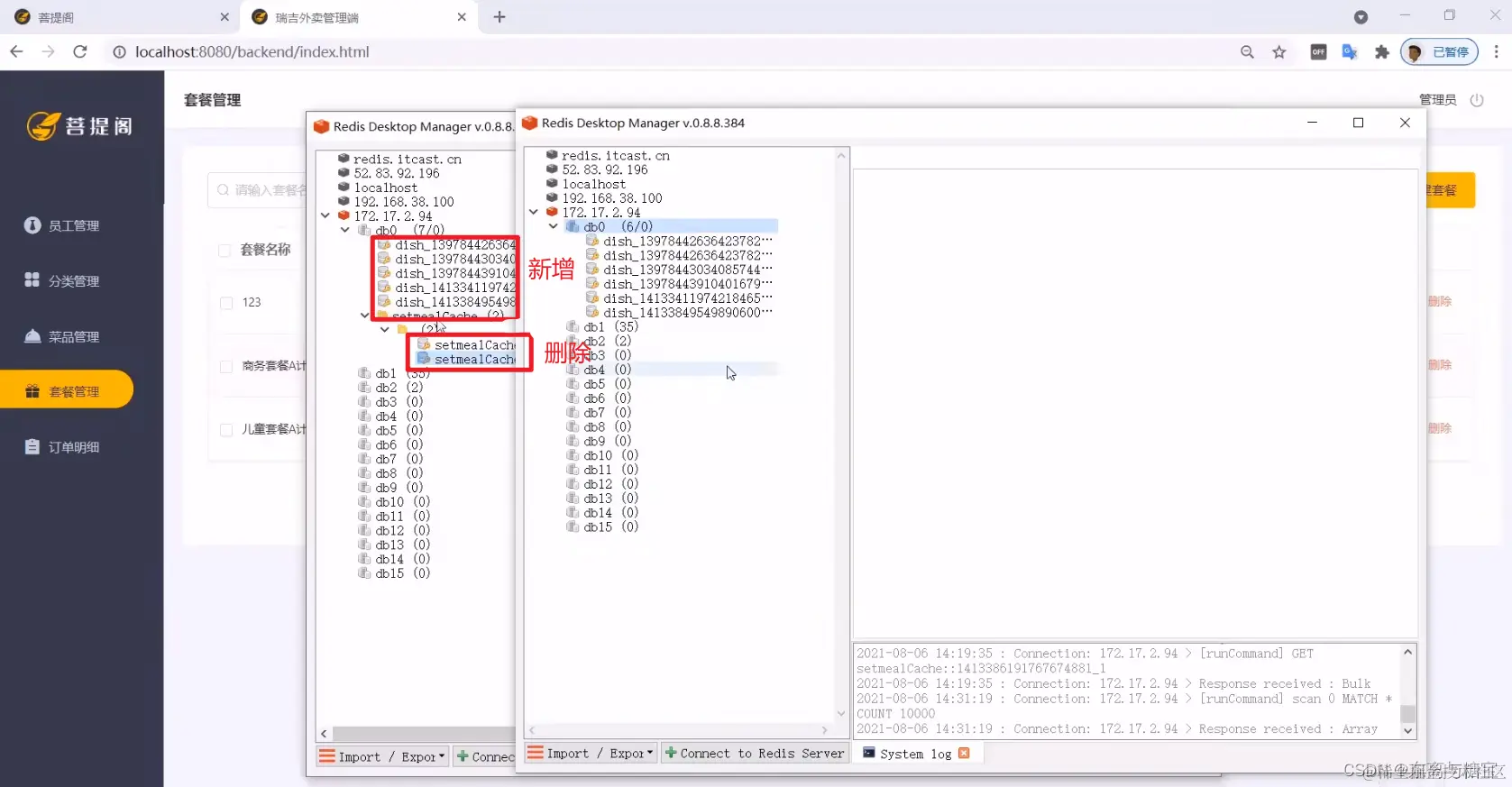The image size is (1512, 787).
Task: Click the address bar URL
Action: 252,52
